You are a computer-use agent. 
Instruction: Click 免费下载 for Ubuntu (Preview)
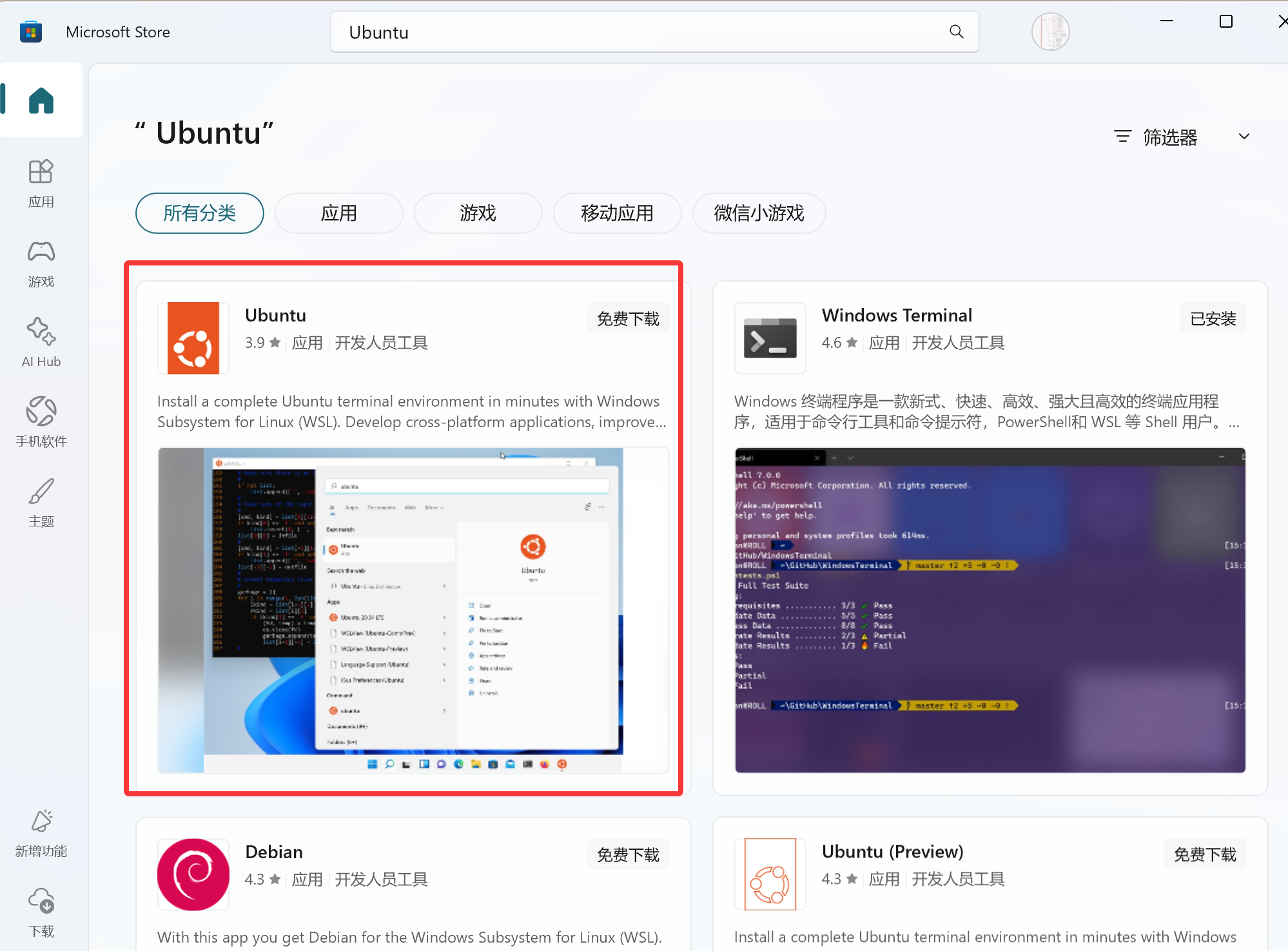(1205, 854)
